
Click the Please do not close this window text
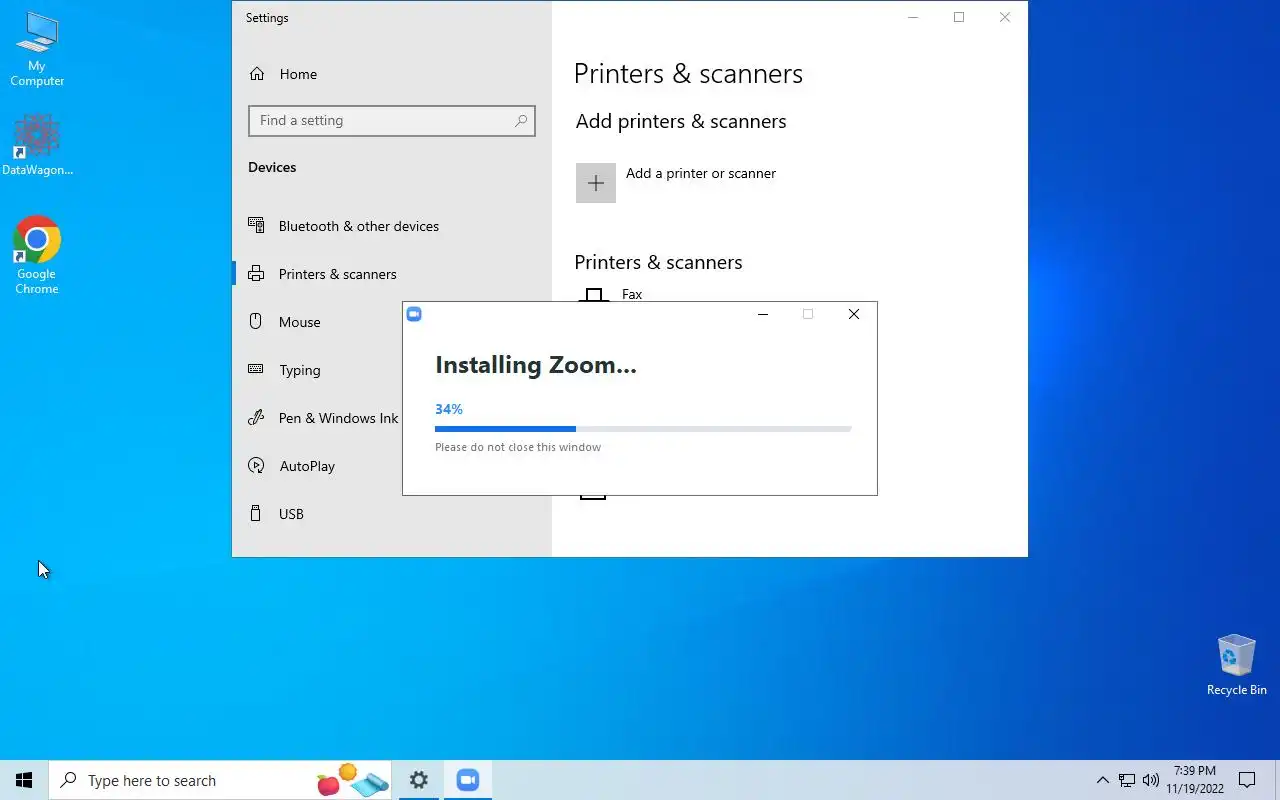[518, 447]
